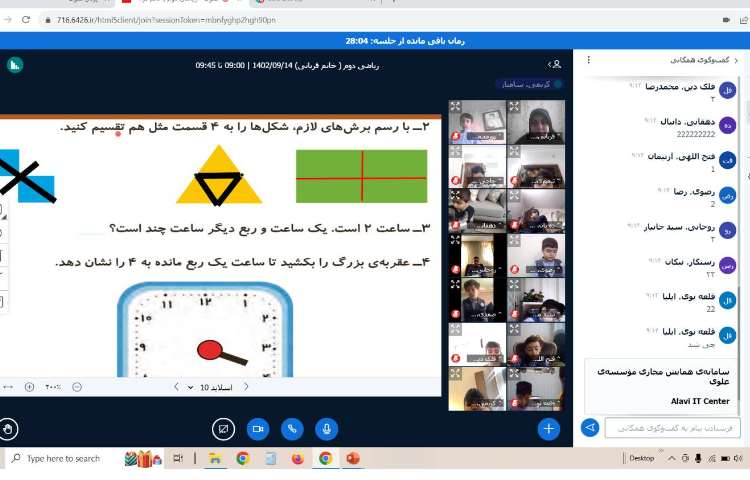Open Firefox from the taskbar

(298, 458)
